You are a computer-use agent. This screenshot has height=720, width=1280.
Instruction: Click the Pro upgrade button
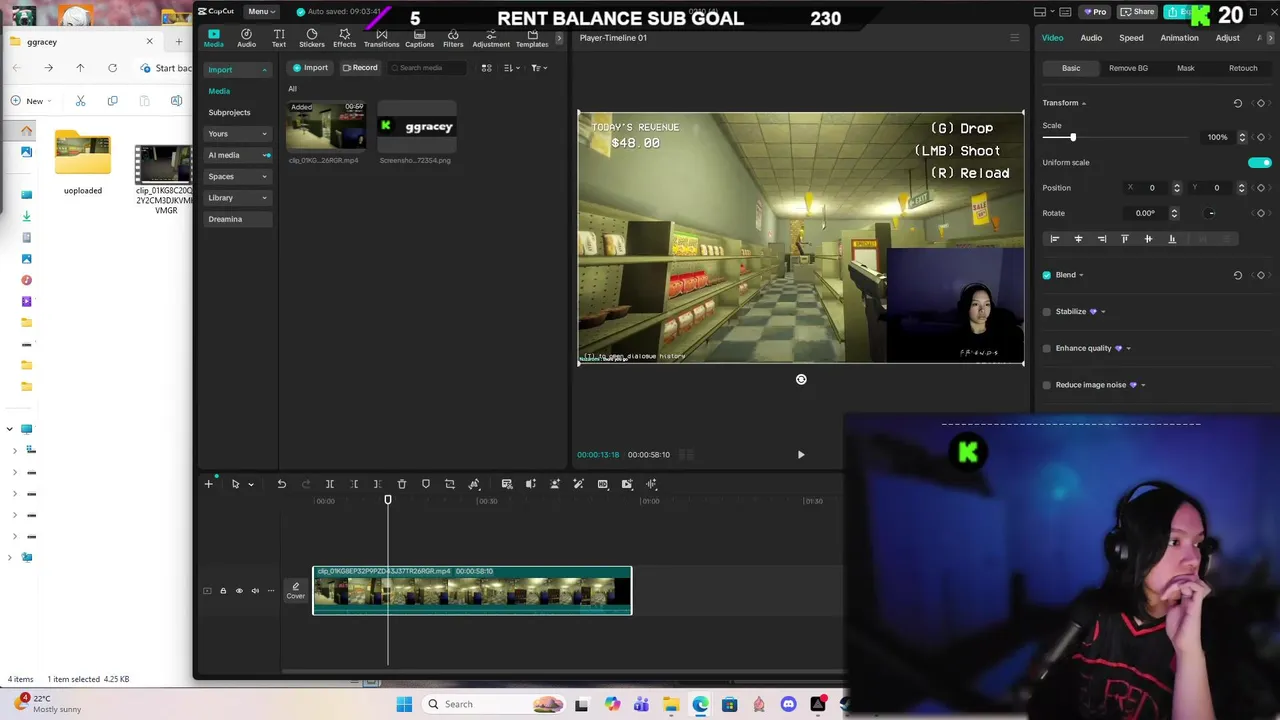1094,12
